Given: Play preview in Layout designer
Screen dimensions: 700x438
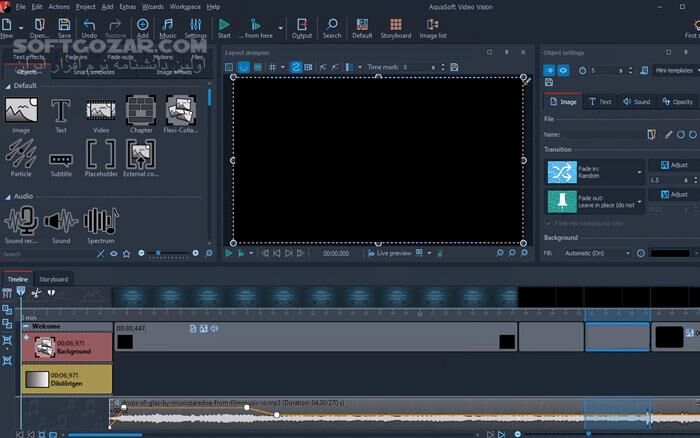Looking at the screenshot, I should tap(229, 253).
